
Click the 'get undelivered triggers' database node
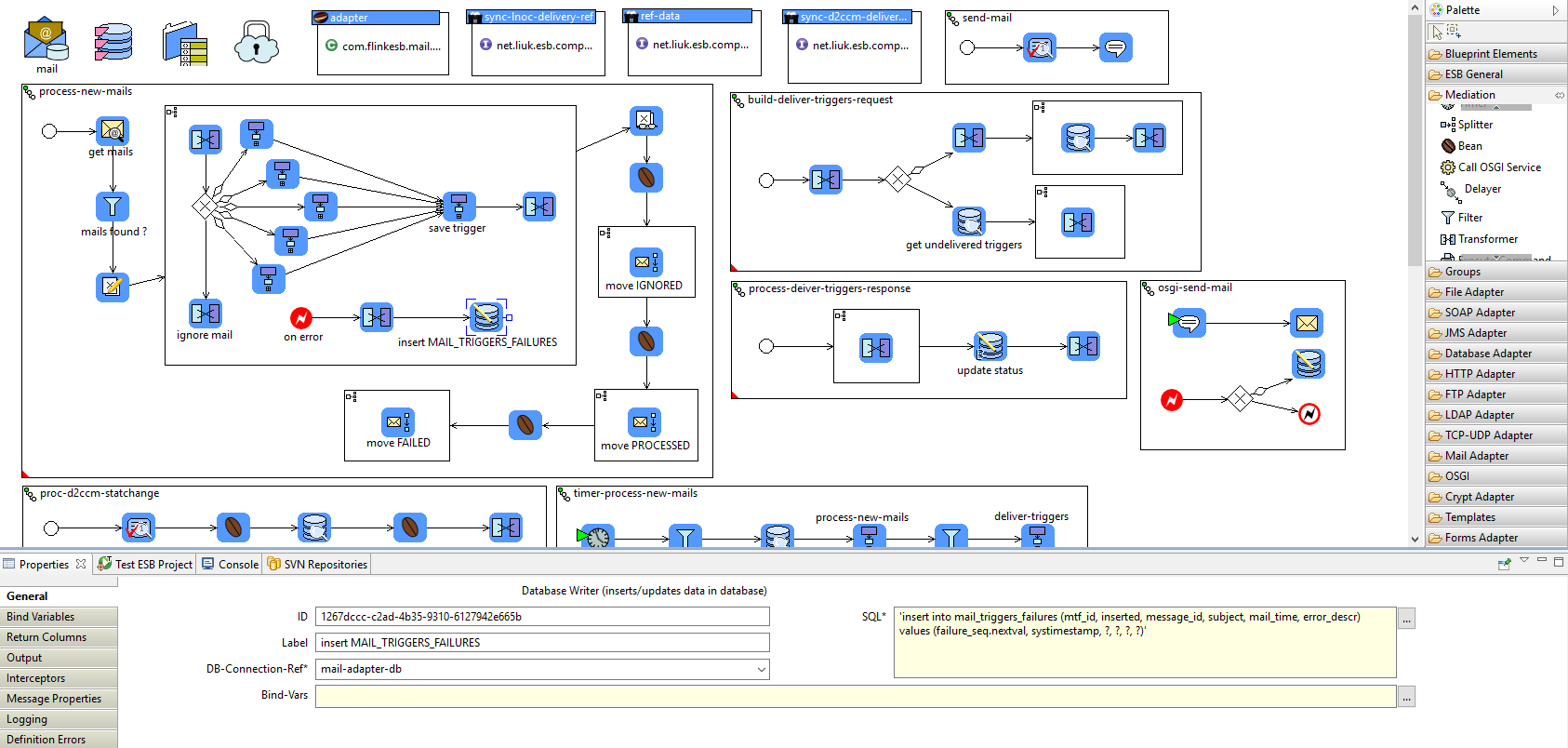(968, 221)
